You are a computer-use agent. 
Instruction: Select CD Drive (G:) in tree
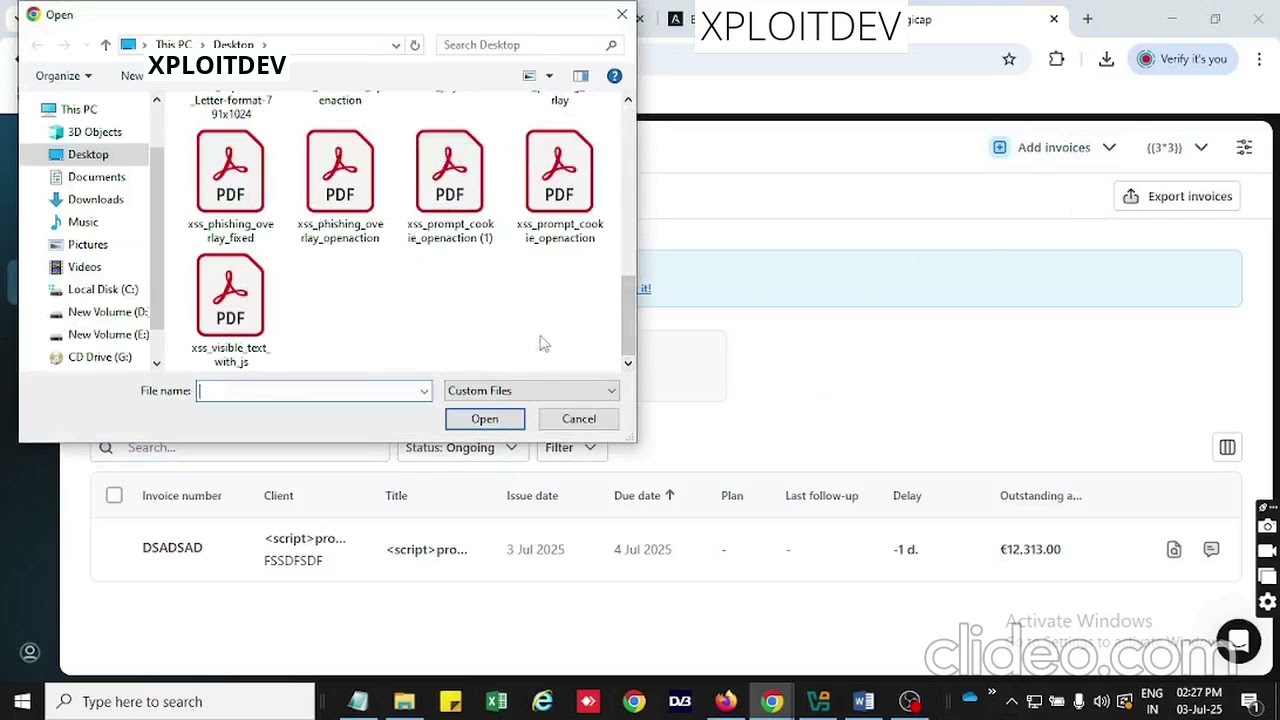(x=99, y=357)
